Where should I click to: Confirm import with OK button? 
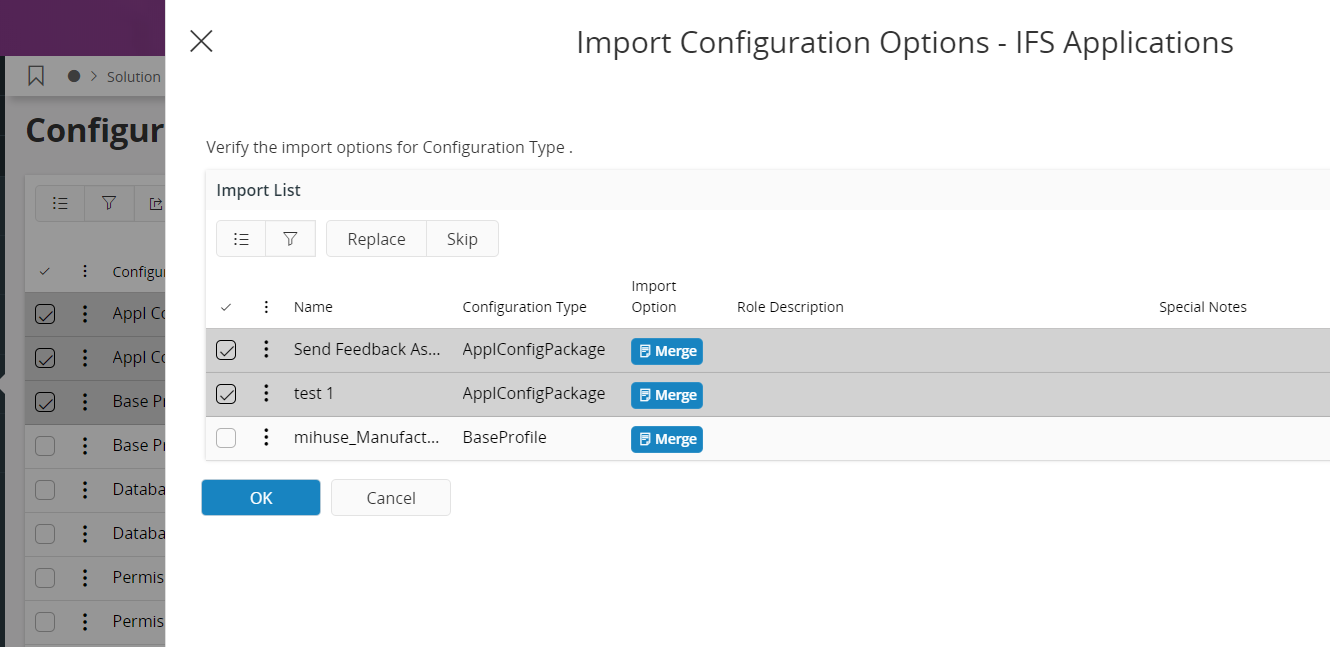click(261, 498)
